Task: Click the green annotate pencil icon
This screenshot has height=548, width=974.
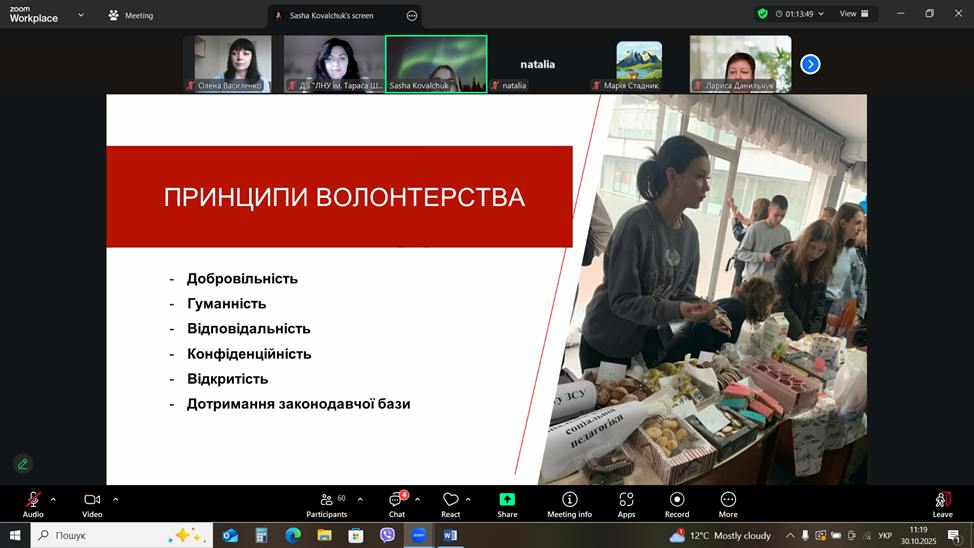Action: tap(23, 464)
